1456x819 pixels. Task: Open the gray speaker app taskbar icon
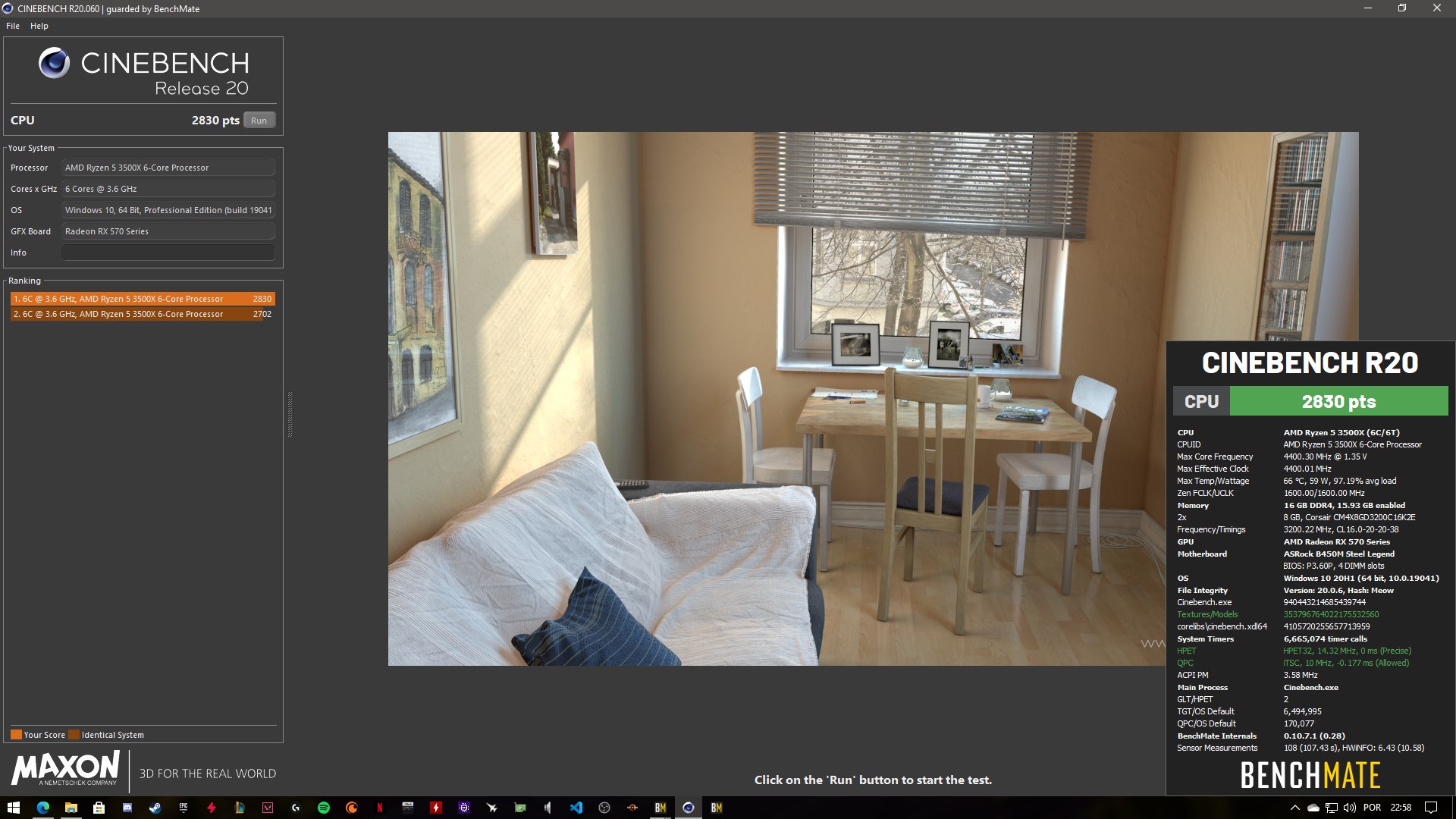click(x=548, y=808)
